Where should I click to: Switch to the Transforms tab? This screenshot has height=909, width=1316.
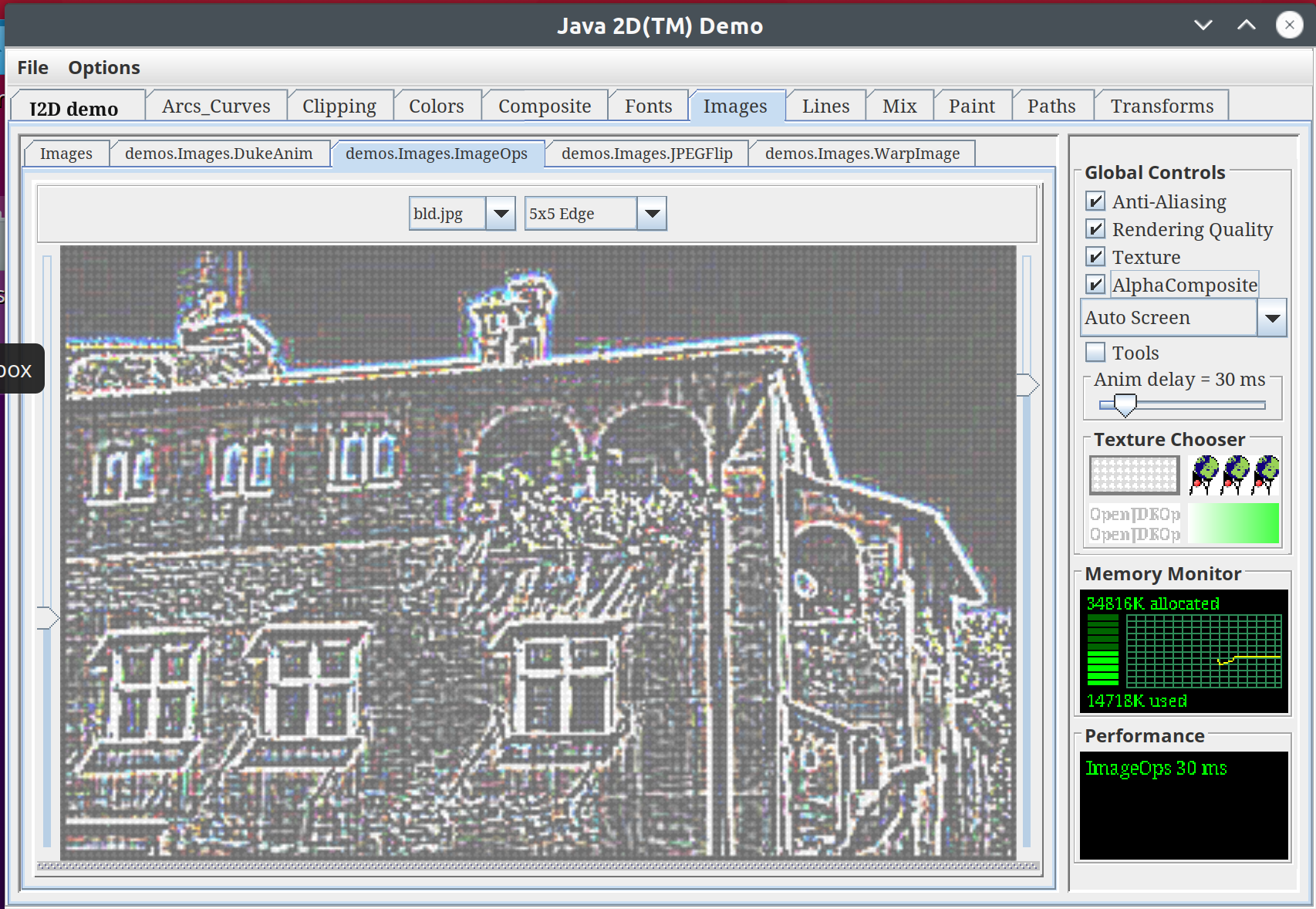(x=1161, y=106)
